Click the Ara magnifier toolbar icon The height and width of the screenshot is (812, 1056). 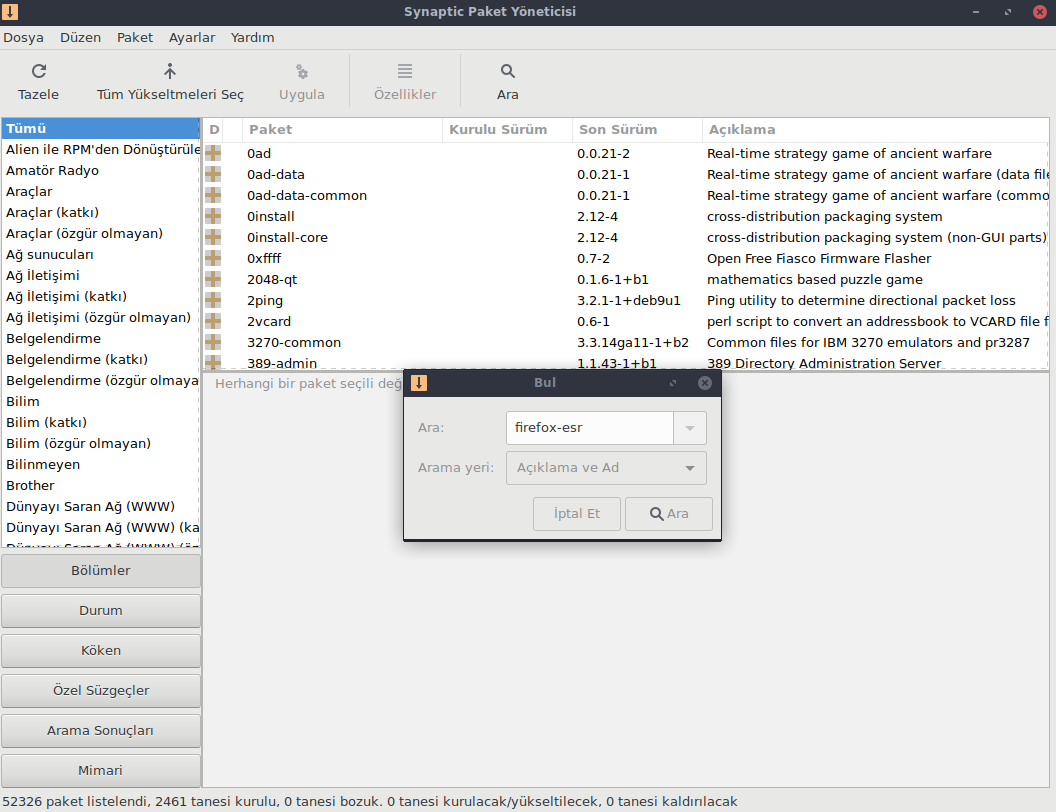[508, 71]
